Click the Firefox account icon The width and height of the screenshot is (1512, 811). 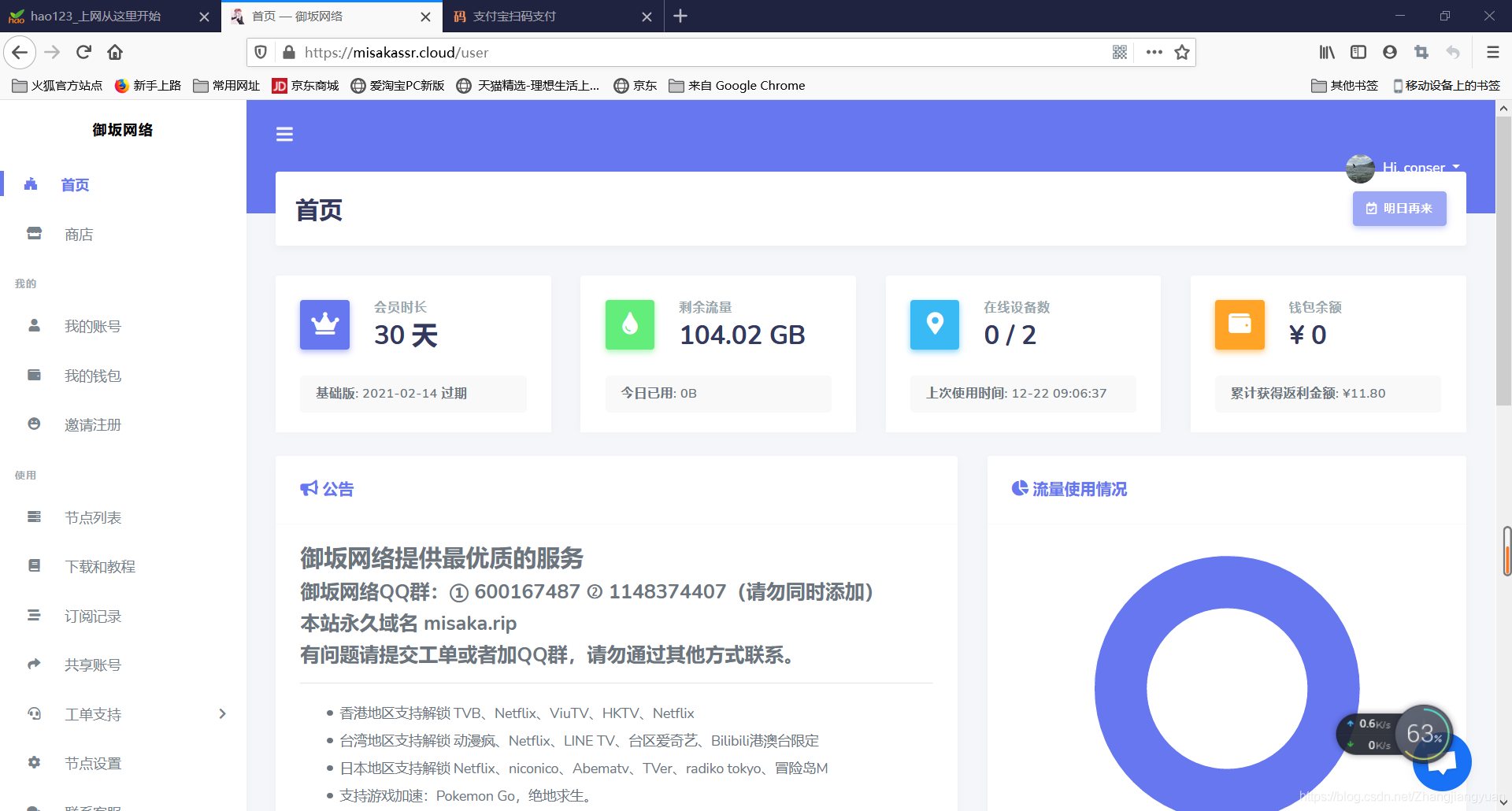(x=1390, y=52)
